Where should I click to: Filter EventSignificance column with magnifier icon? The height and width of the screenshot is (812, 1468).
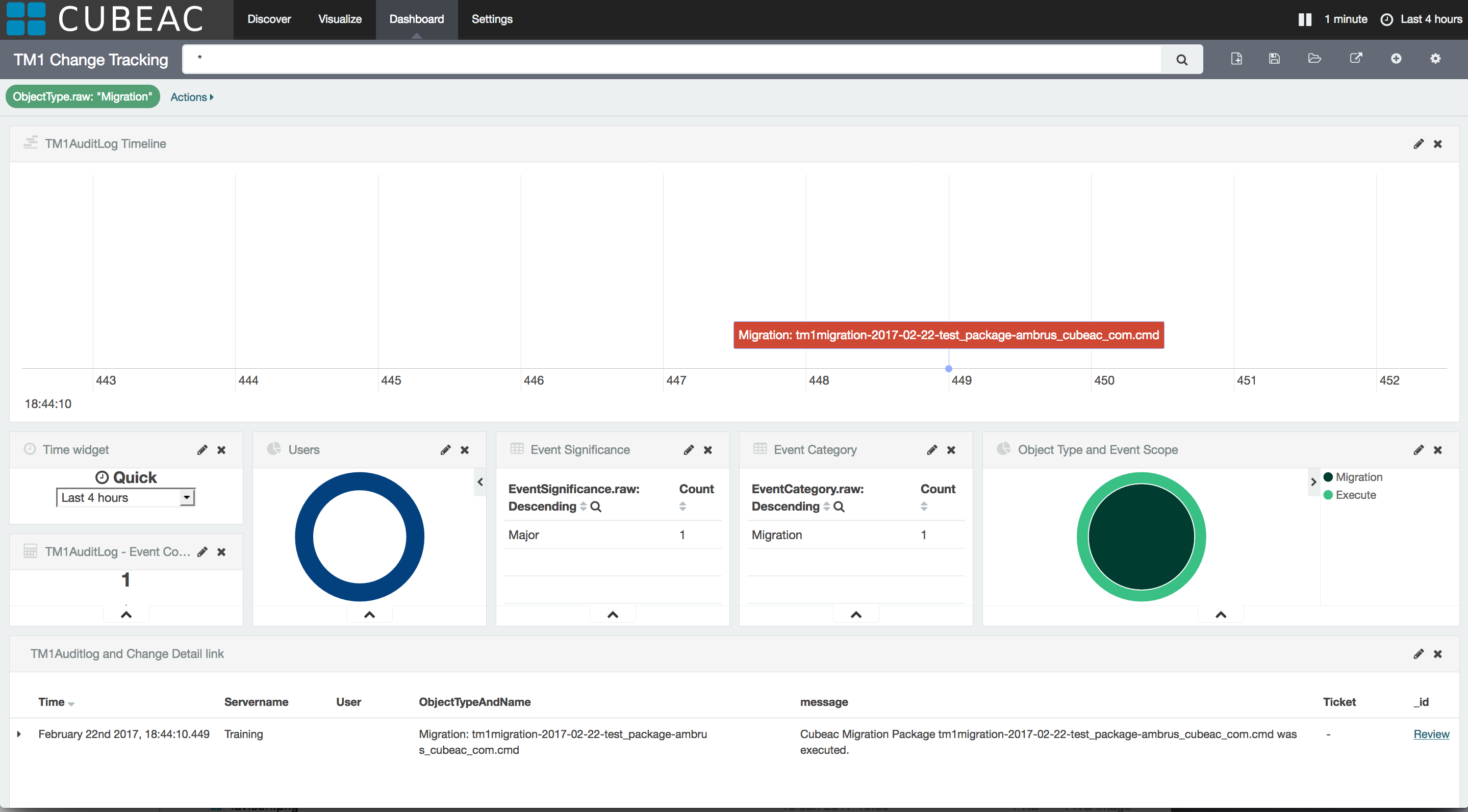(x=596, y=506)
